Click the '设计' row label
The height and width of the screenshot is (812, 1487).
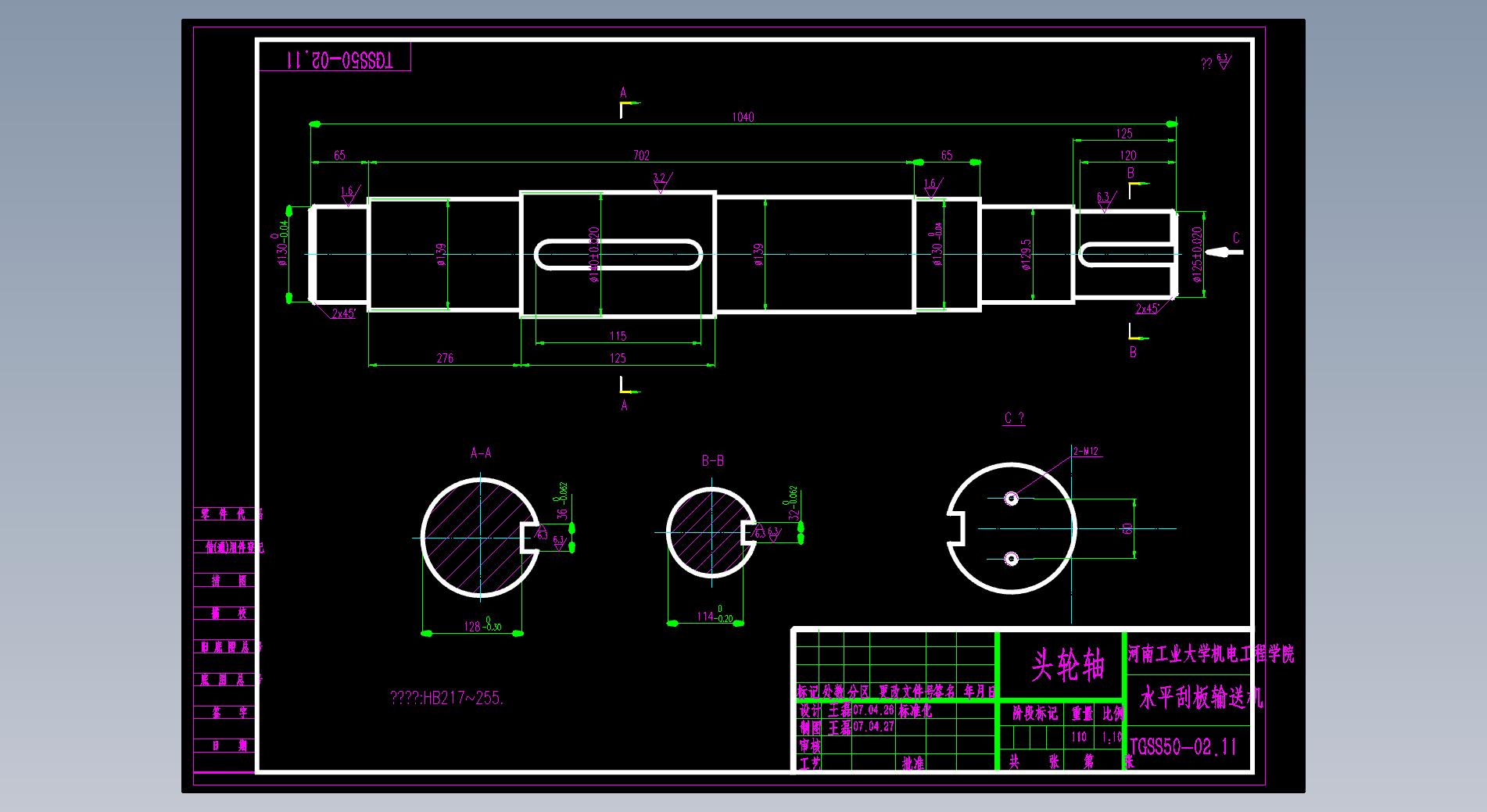point(809,711)
